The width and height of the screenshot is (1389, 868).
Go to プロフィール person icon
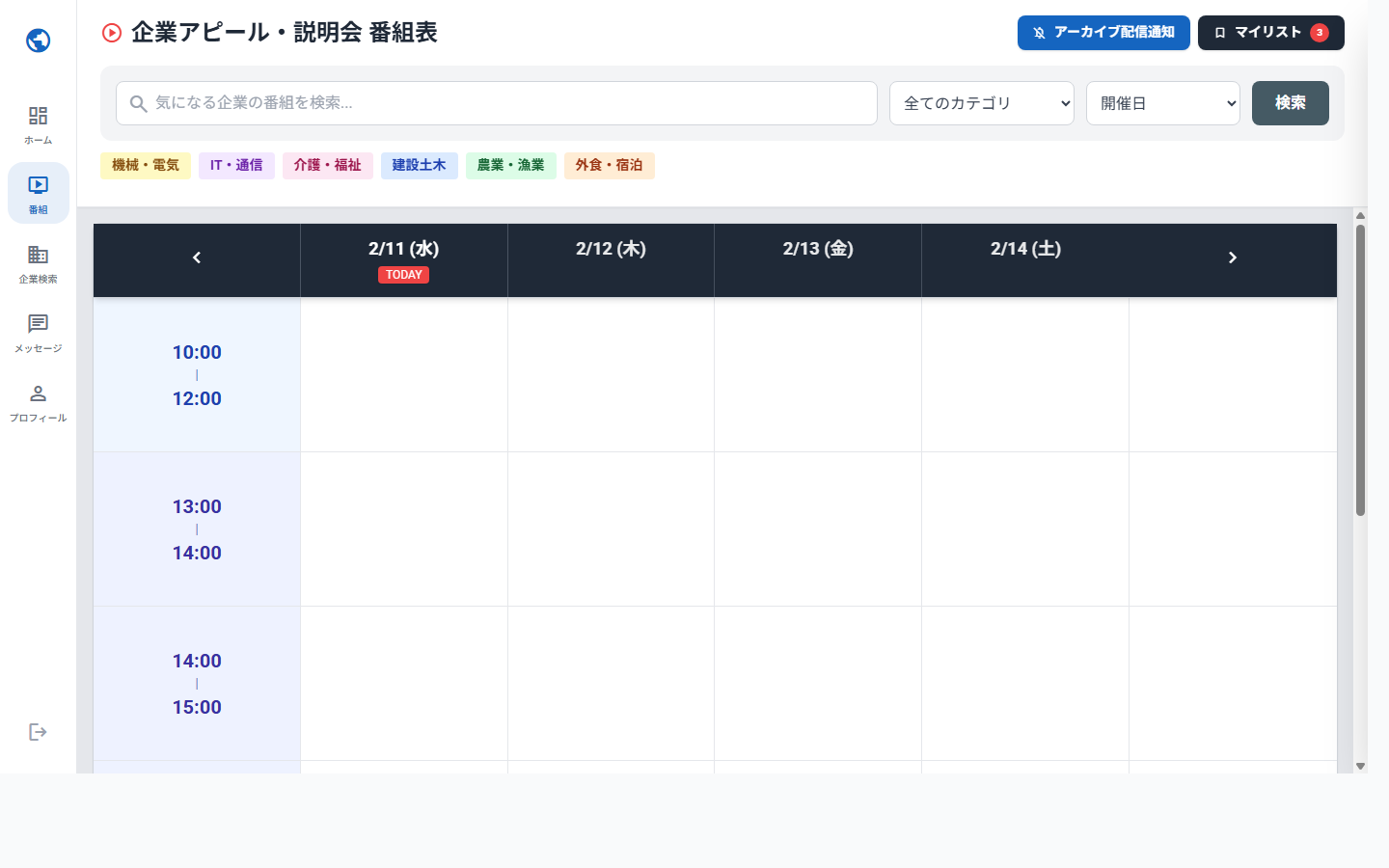point(39,394)
